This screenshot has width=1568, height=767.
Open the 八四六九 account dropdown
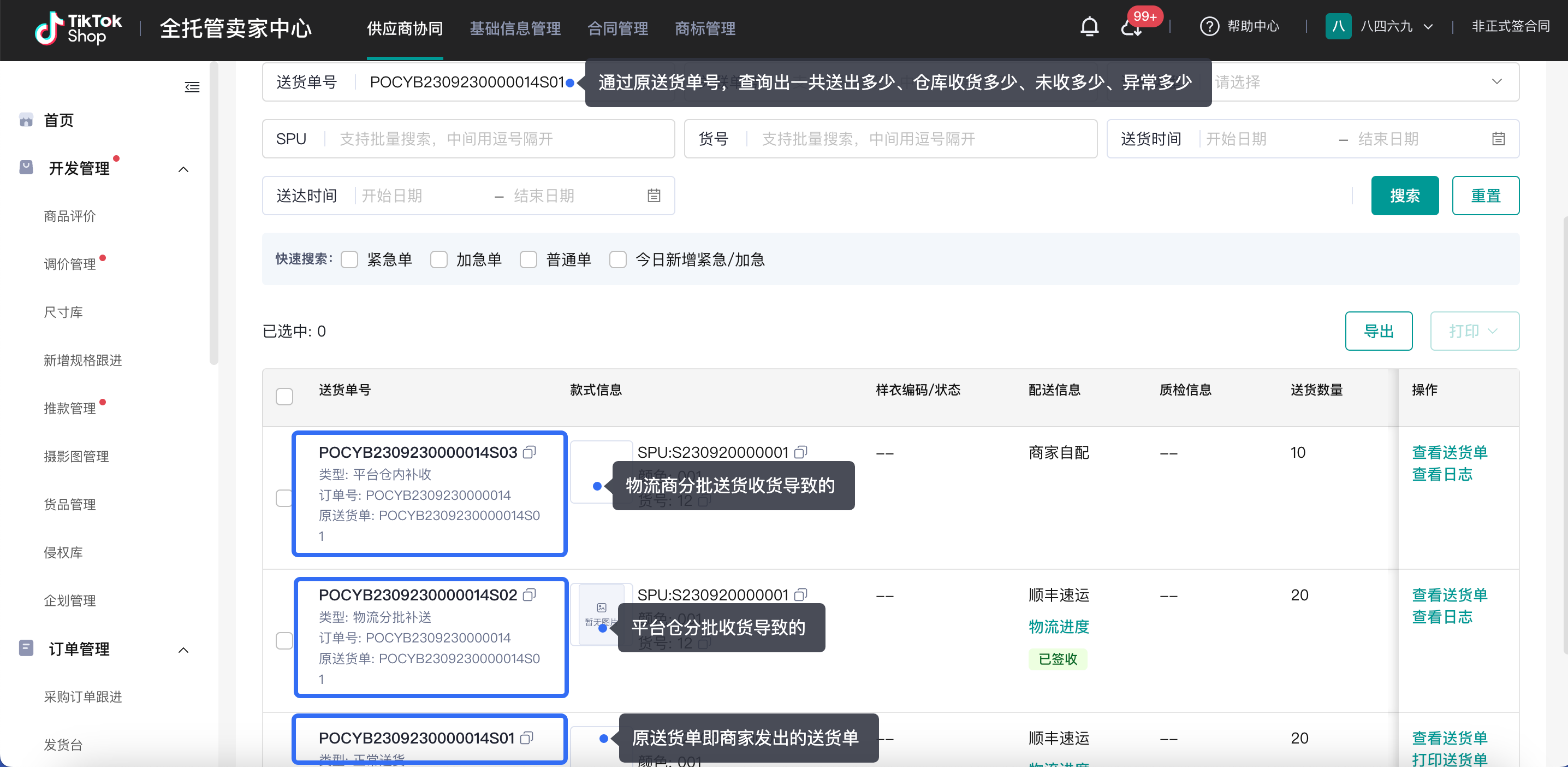[x=1397, y=26]
